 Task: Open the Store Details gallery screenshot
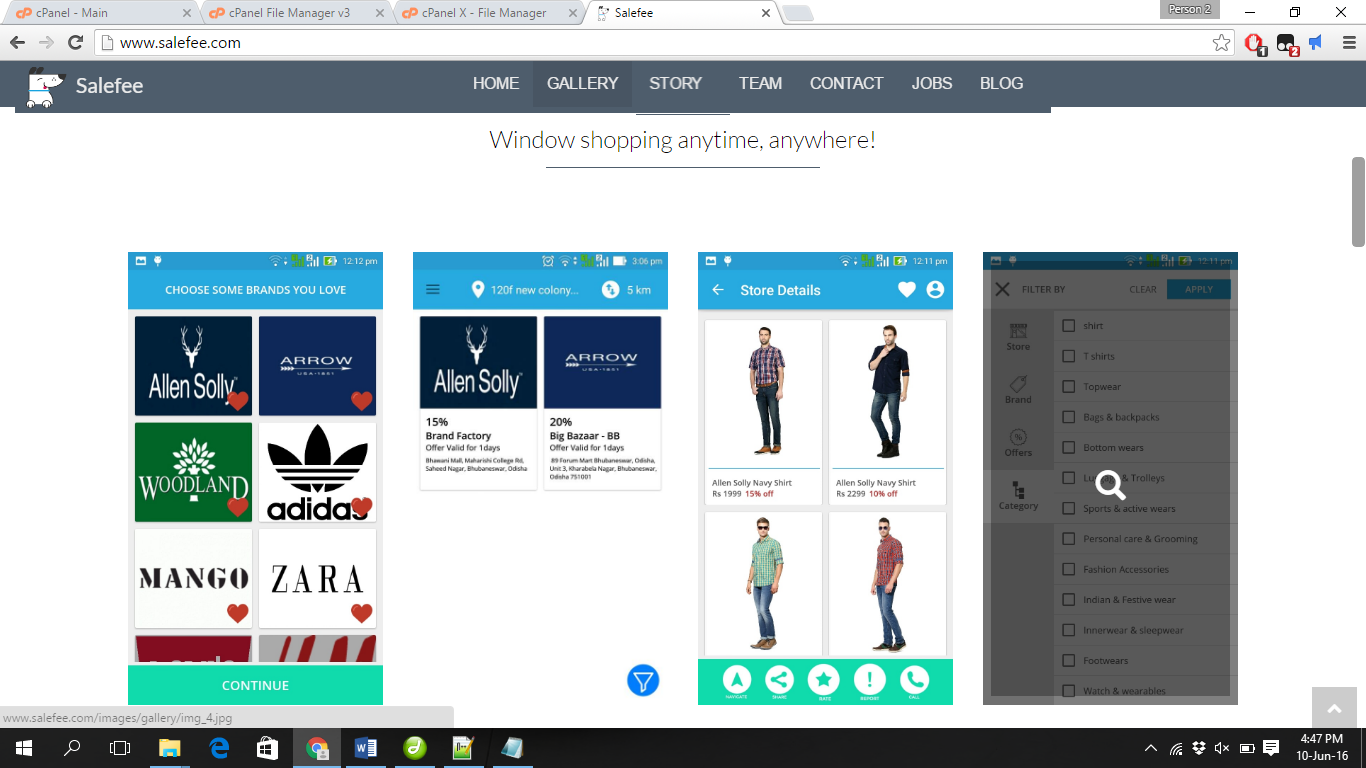[x=825, y=478]
